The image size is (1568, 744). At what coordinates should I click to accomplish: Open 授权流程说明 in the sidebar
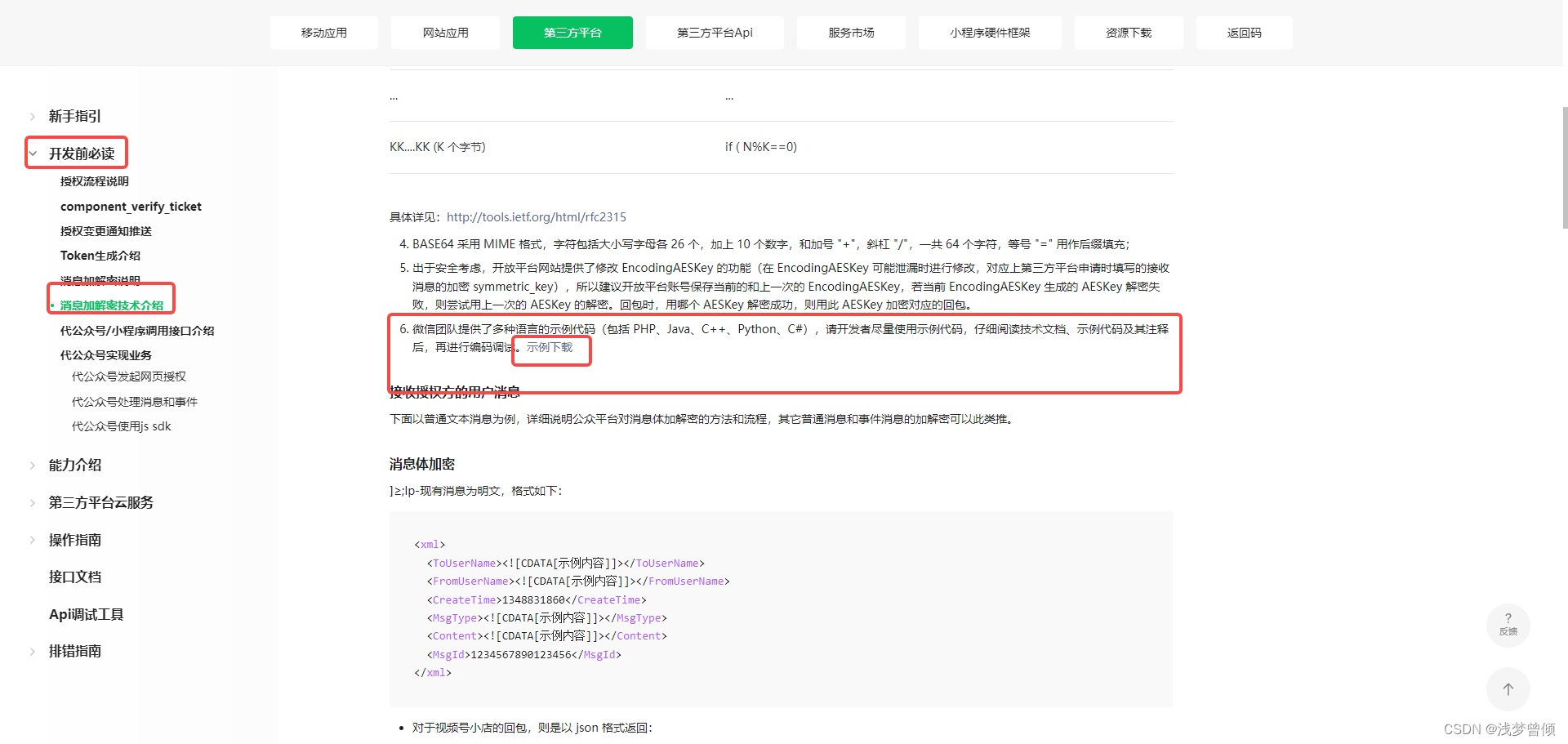[95, 181]
